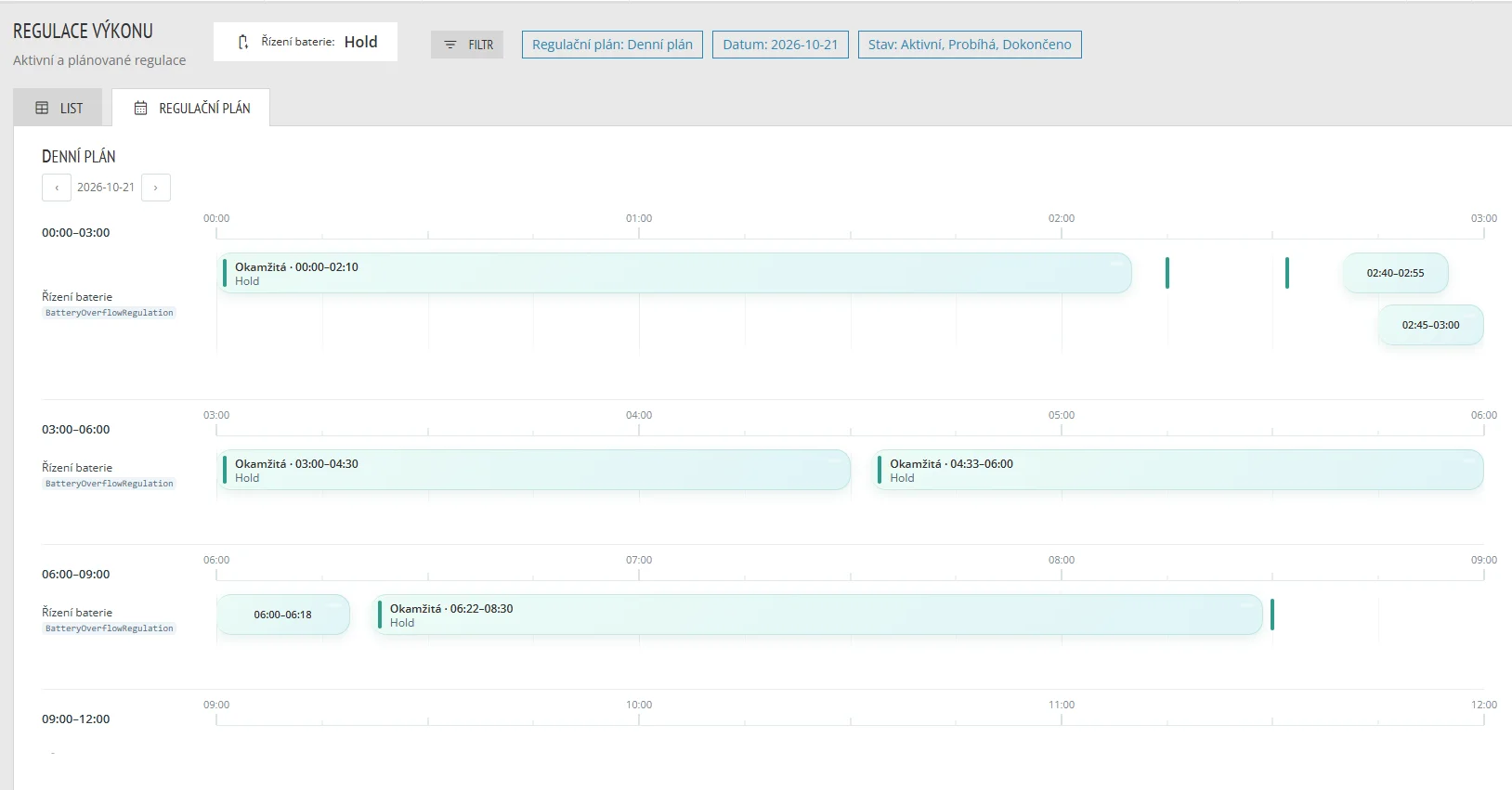
Task: Click the Stav: Aktivní, Probíhá, Dokončeno chip
Action: 970,45
